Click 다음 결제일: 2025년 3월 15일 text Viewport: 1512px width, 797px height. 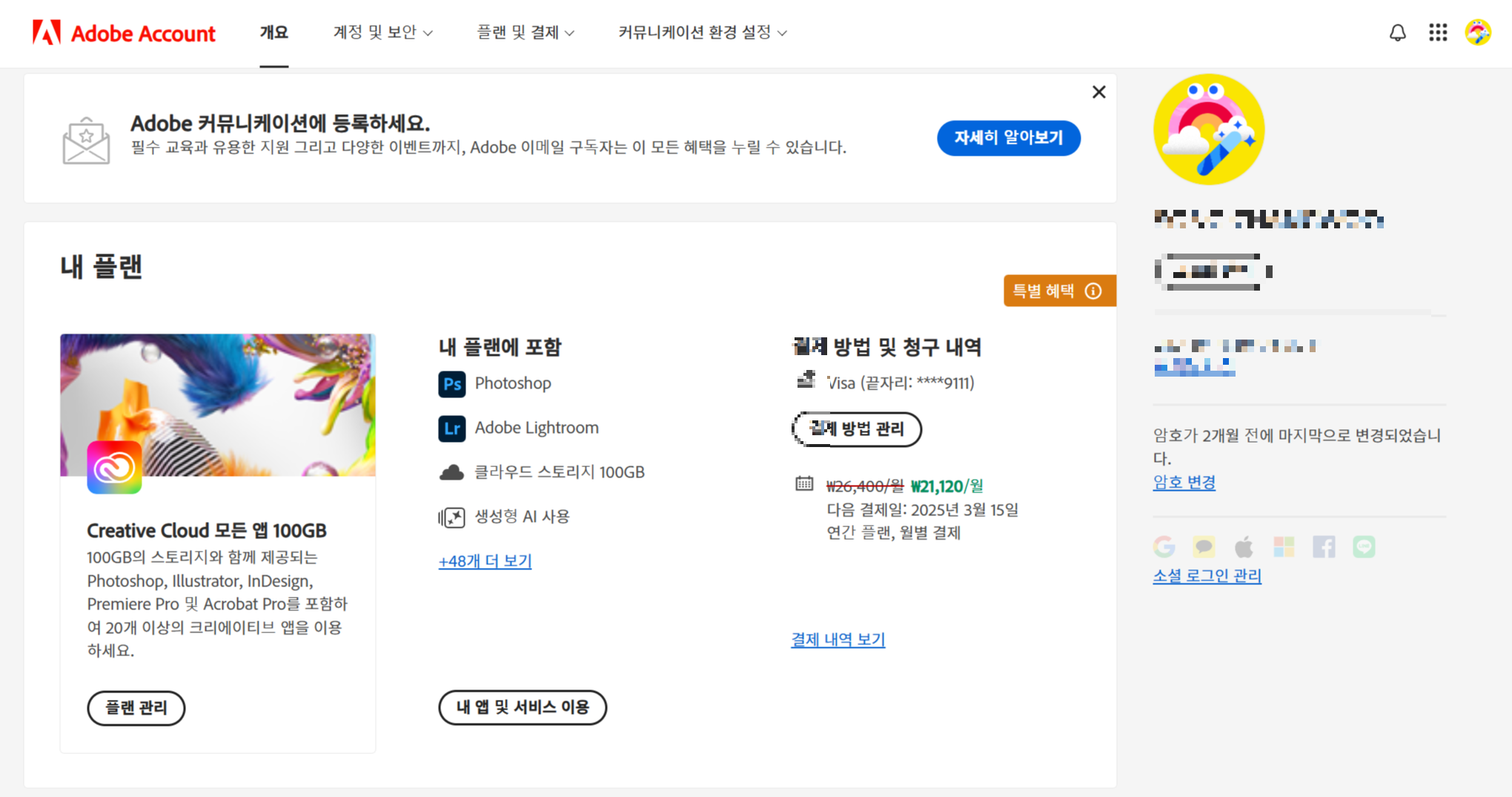(x=922, y=510)
